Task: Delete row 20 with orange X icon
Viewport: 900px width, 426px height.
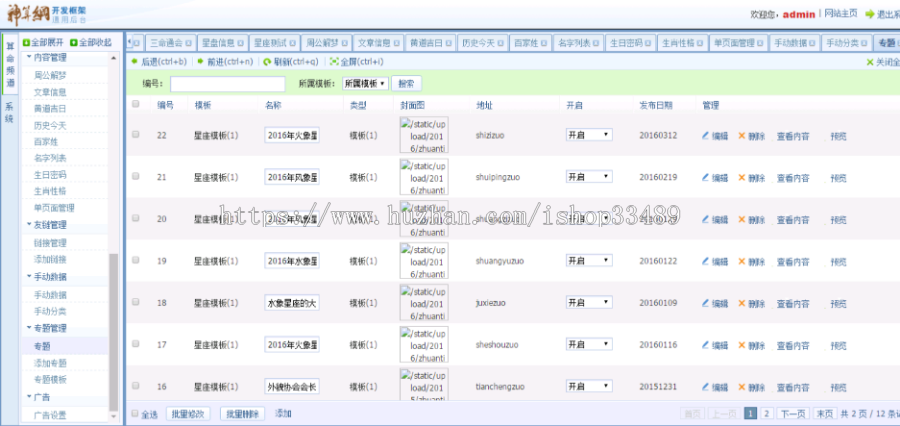Action: (x=742, y=220)
